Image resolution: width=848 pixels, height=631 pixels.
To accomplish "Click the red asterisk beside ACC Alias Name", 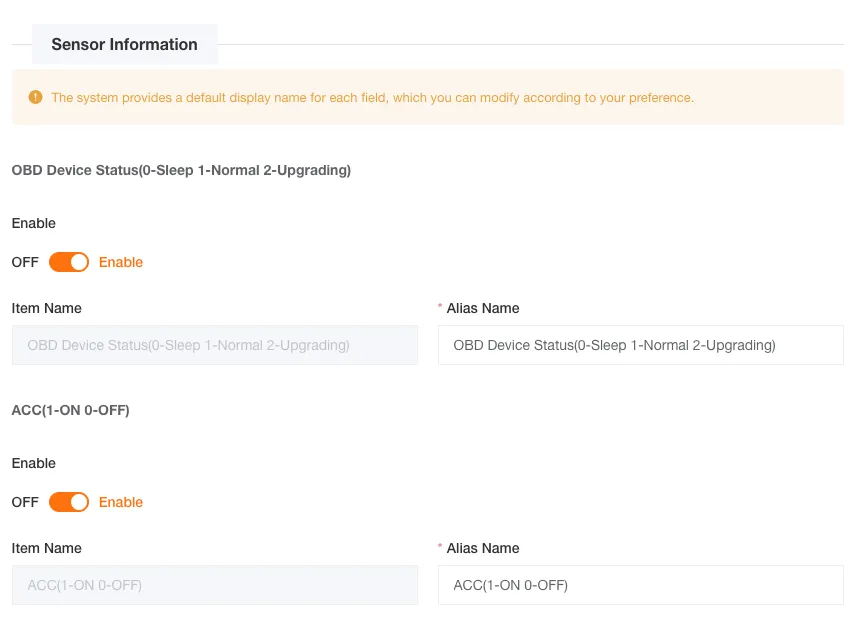I will point(441,548).
